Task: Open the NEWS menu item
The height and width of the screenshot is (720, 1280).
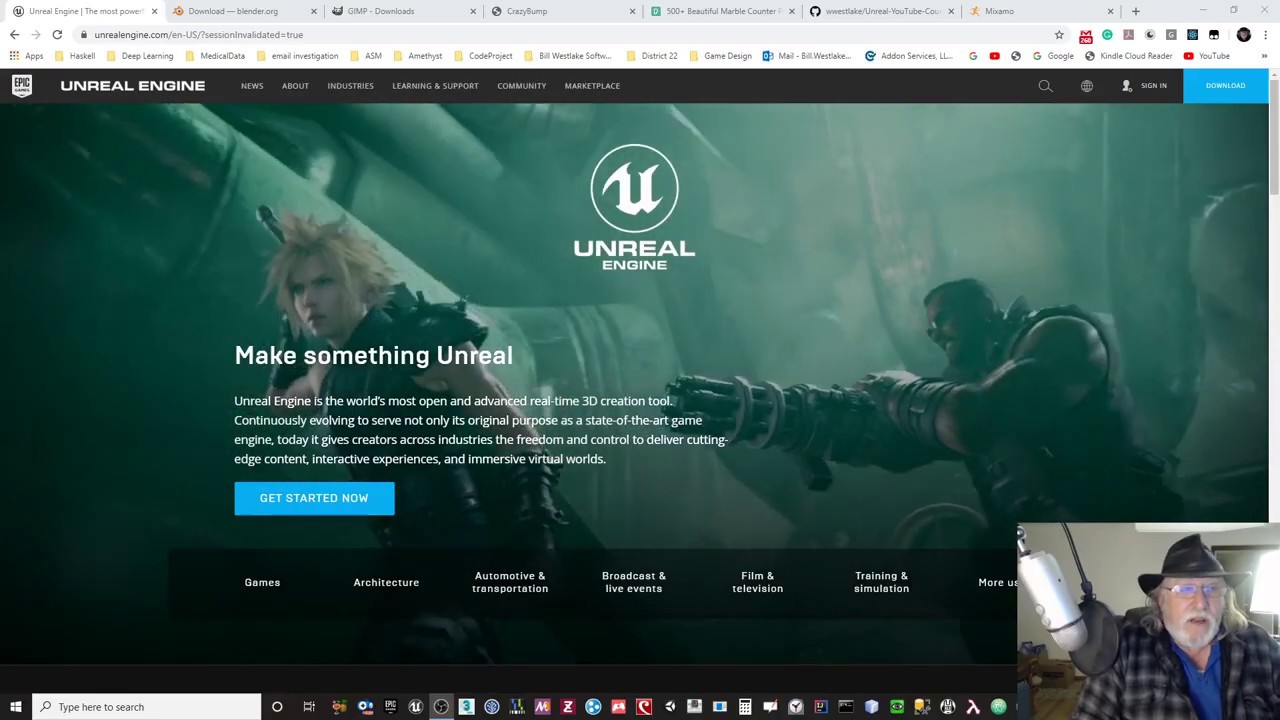Action: click(252, 86)
